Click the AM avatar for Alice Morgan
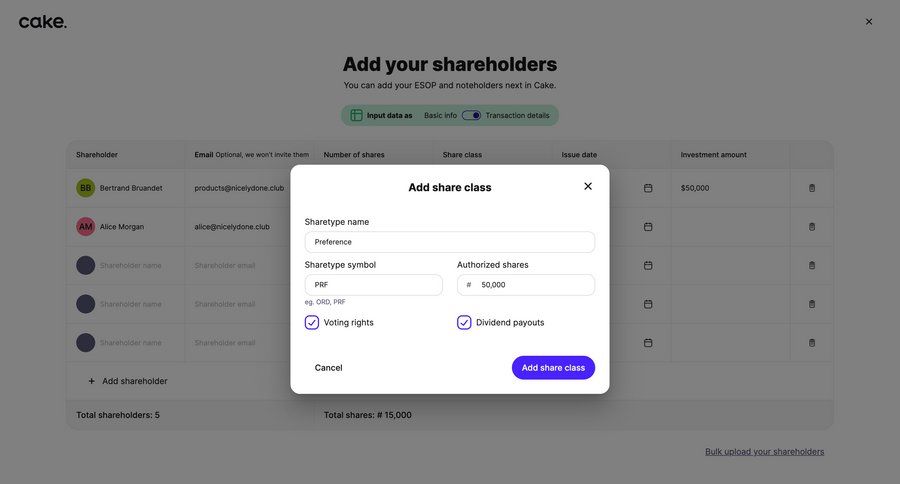The width and height of the screenshot is (900, 484). tap(86, 227)
